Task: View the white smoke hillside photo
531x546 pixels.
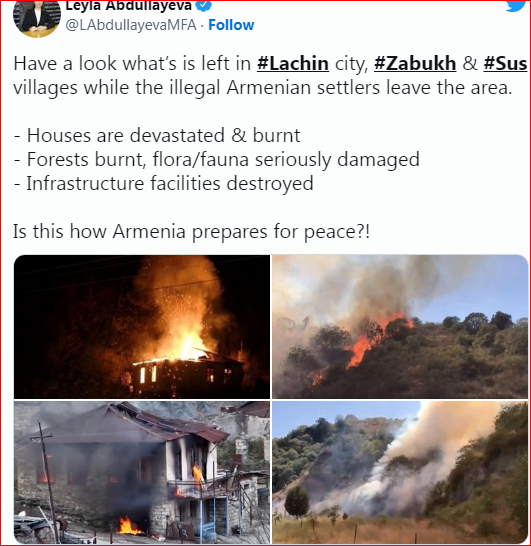Action: pyautogui.click(x=400, y=473)
